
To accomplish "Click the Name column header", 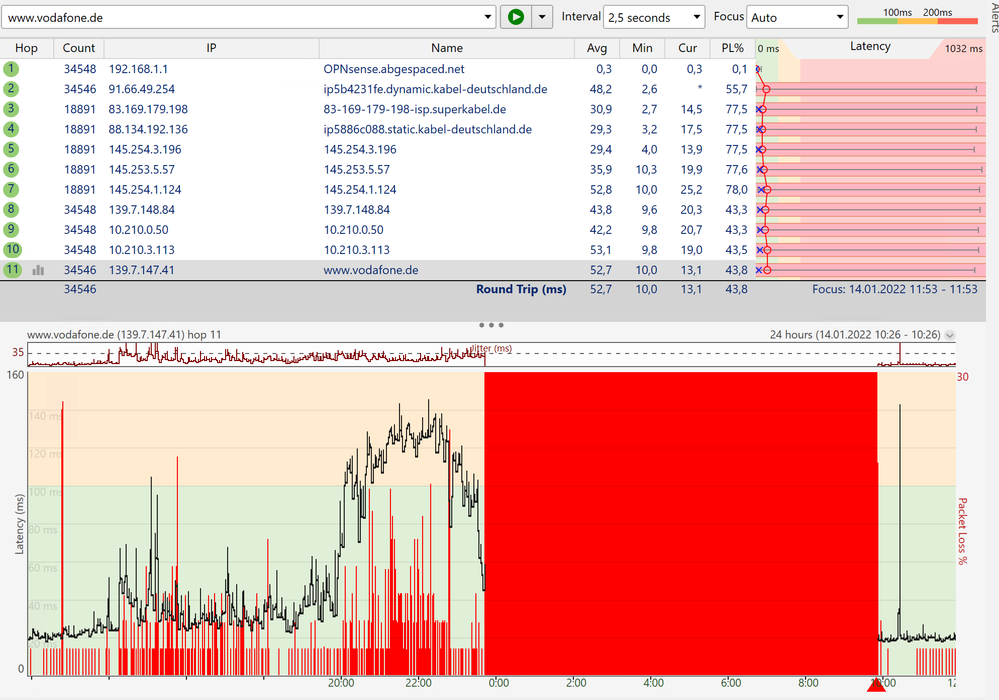I will click(447, 48).
